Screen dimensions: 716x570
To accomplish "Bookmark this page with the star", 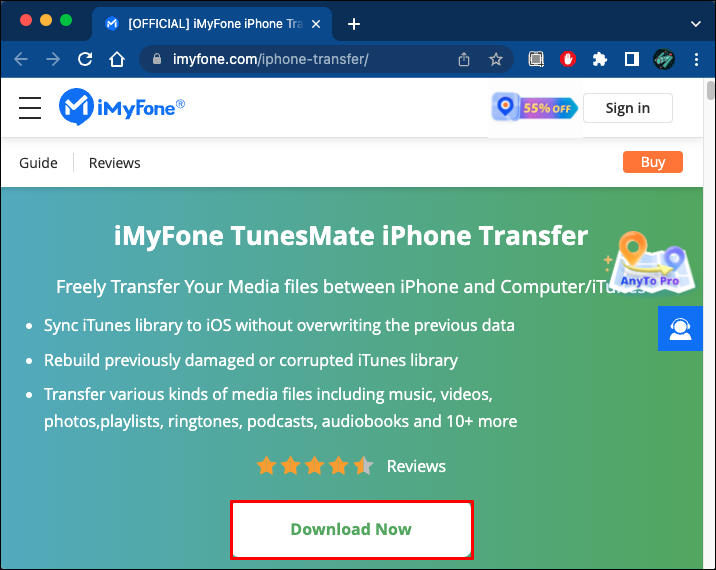I will point(495,59).
